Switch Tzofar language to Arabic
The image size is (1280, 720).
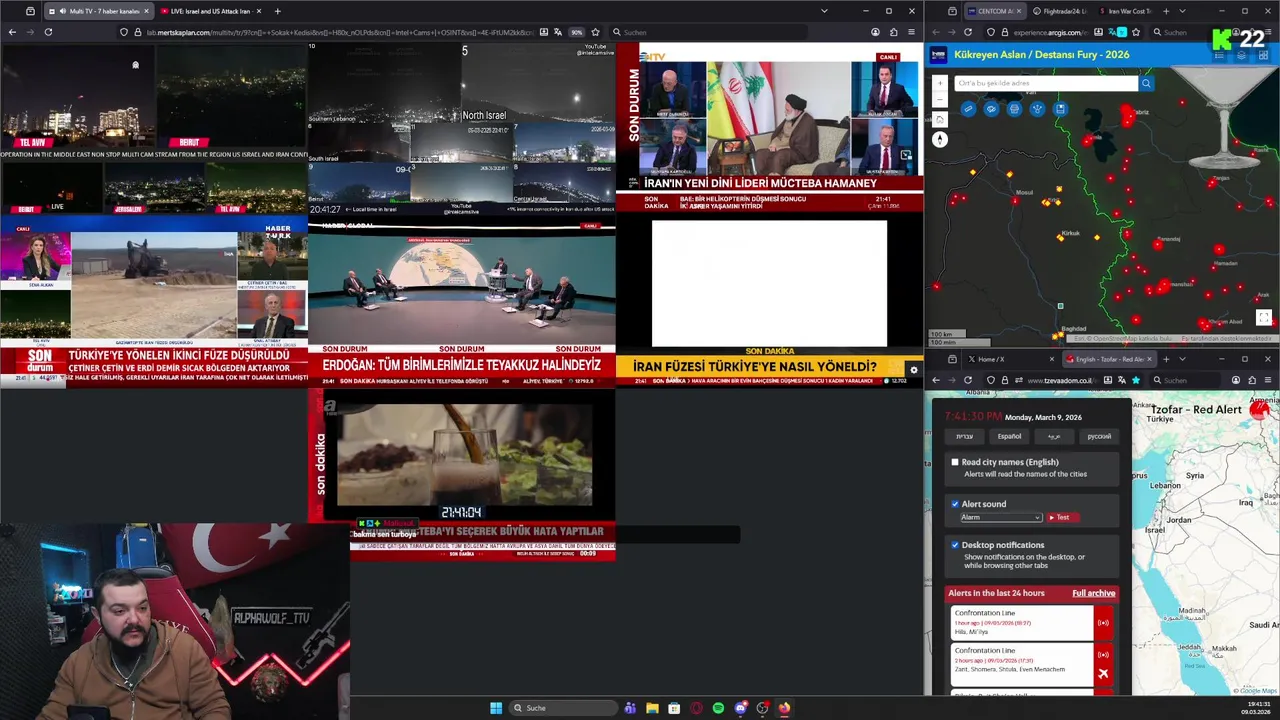(x=1054, y=436)
